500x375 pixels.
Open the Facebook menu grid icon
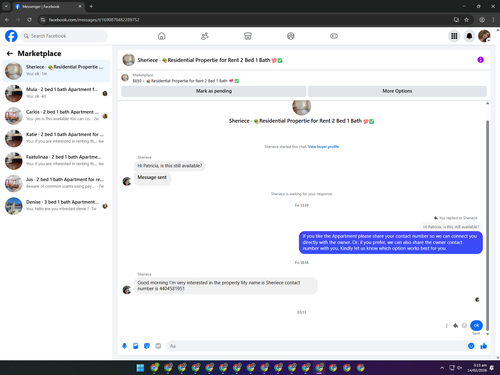tap(454, 36)
